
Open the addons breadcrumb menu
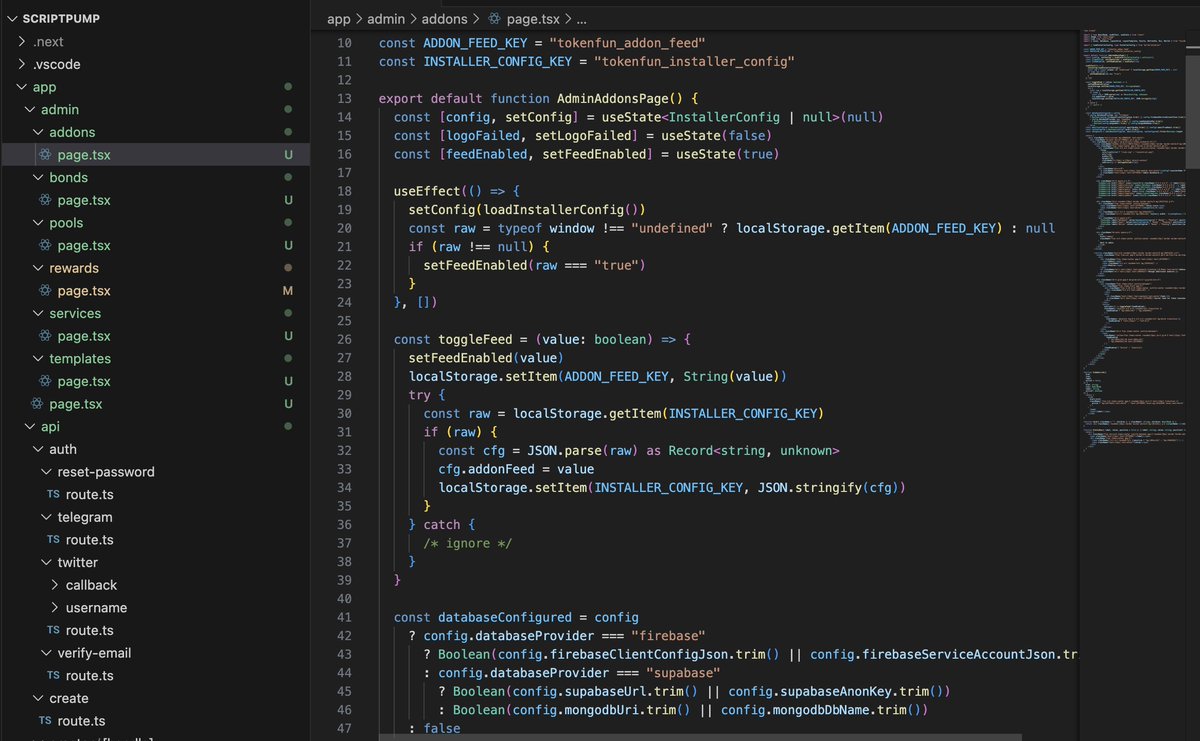click(x=445, y=18)
